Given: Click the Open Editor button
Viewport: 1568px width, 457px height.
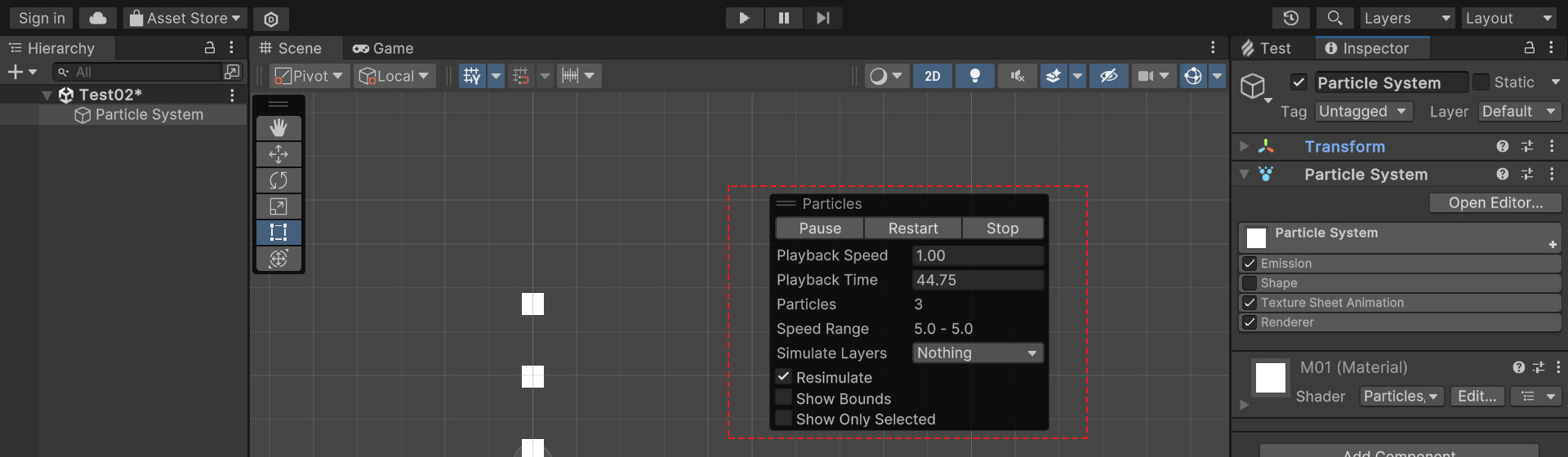Looking at the screenshot, I should pos(1494,203).
